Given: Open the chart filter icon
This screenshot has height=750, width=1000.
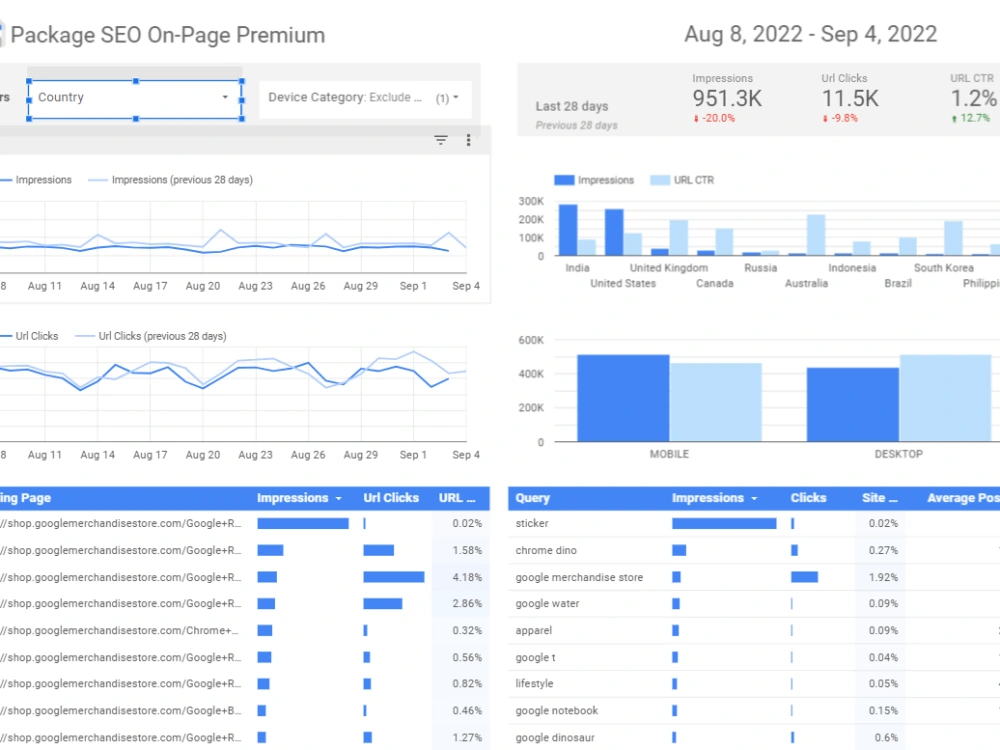Looking at the screenshot, I should click(441, 140).
